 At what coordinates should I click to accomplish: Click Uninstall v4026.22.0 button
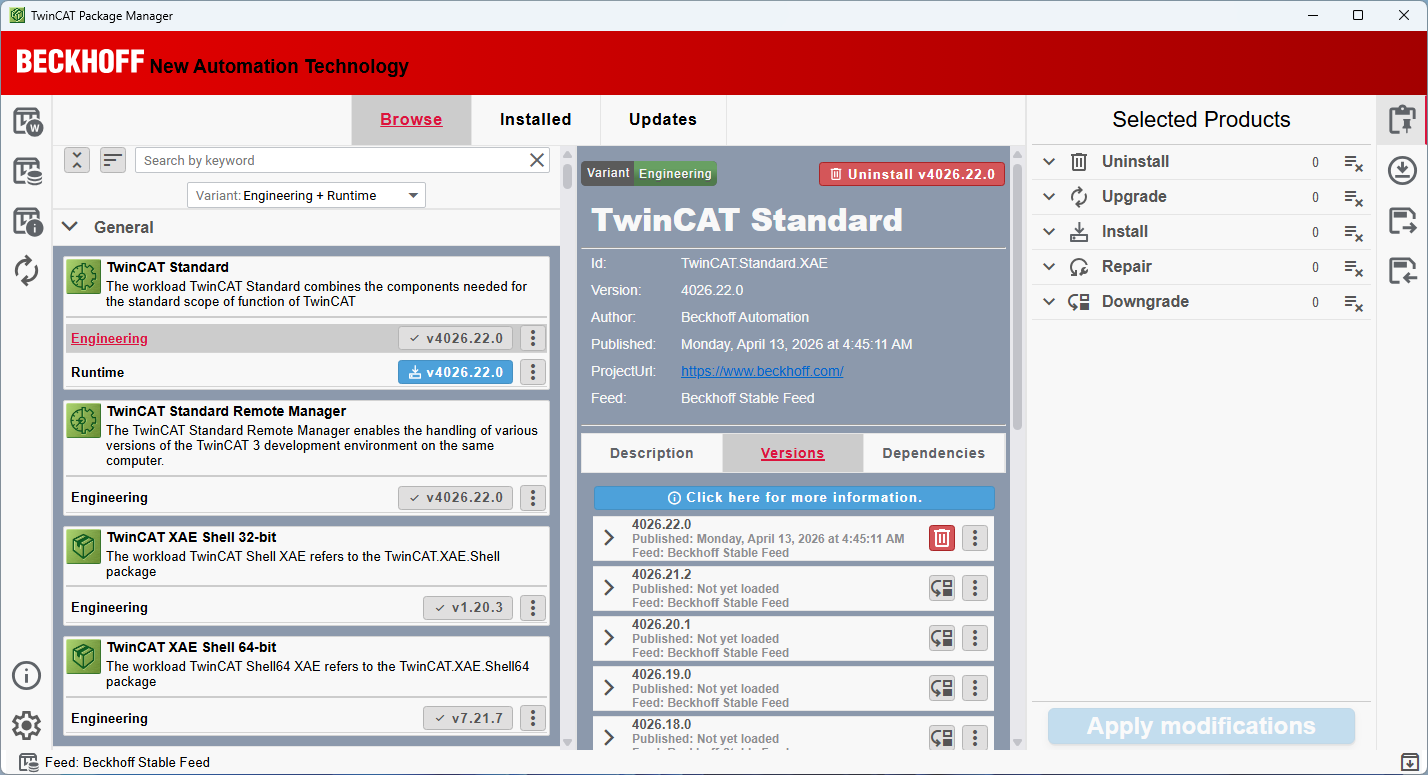pyautogui.click(x=912, y=174)
